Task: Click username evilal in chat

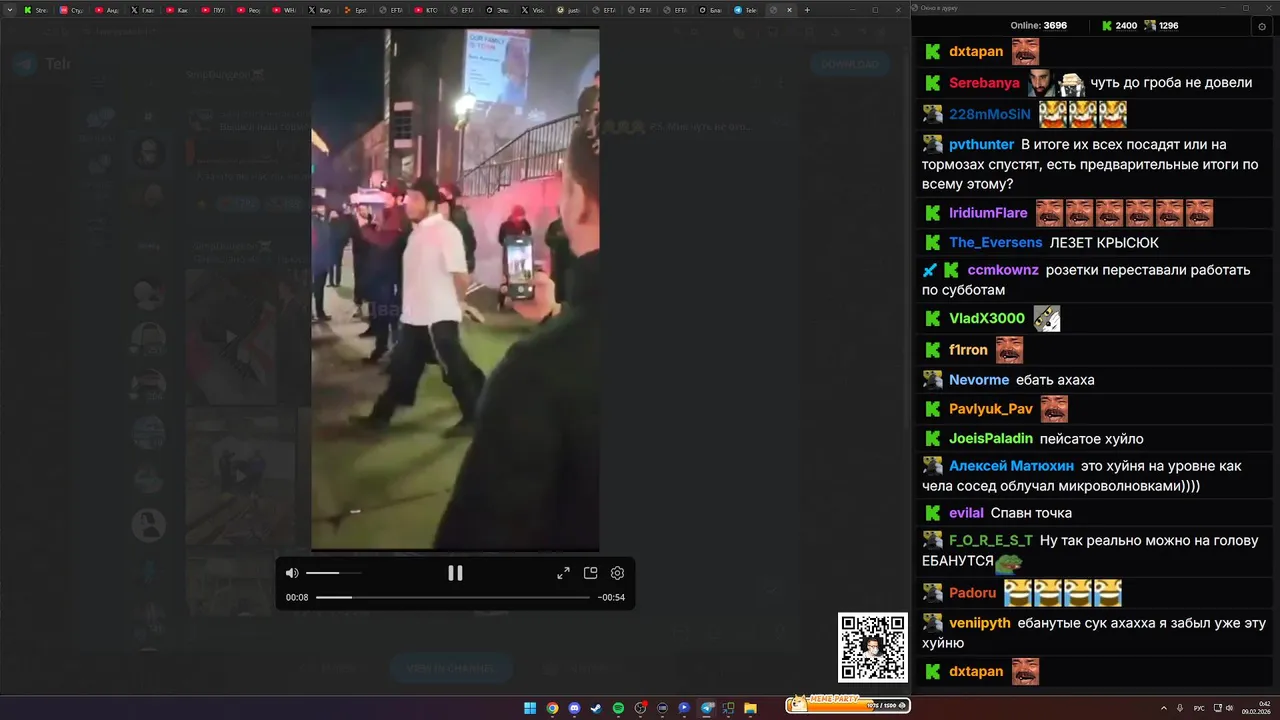Action: (966, 513)
